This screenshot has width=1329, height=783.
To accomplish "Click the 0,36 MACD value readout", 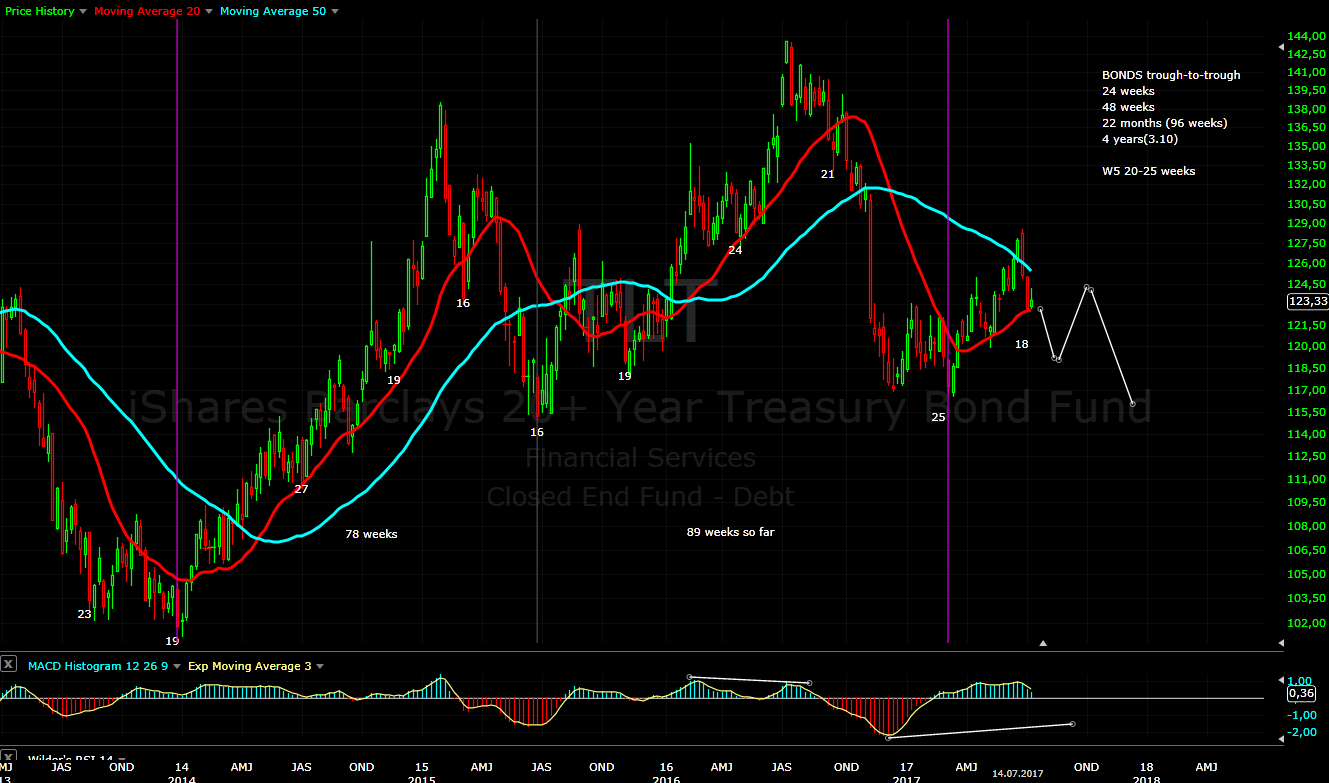I will (x=1301, y=694).
